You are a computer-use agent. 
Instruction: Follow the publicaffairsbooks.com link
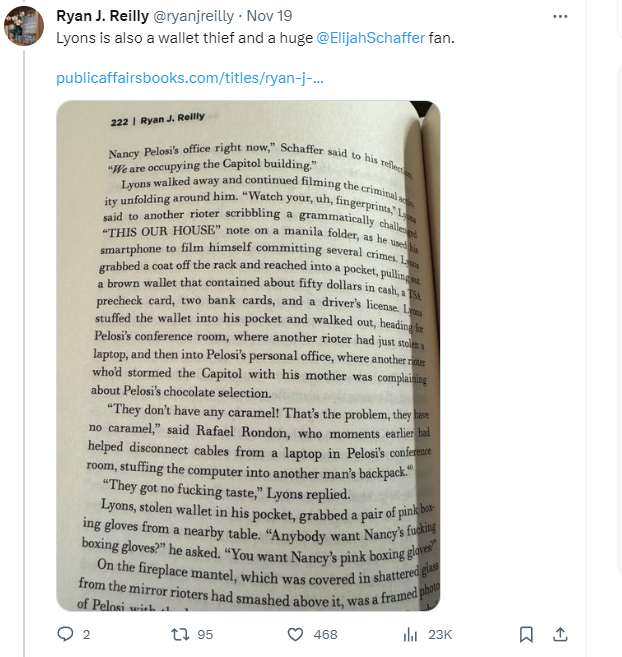(x=190, y=78)
